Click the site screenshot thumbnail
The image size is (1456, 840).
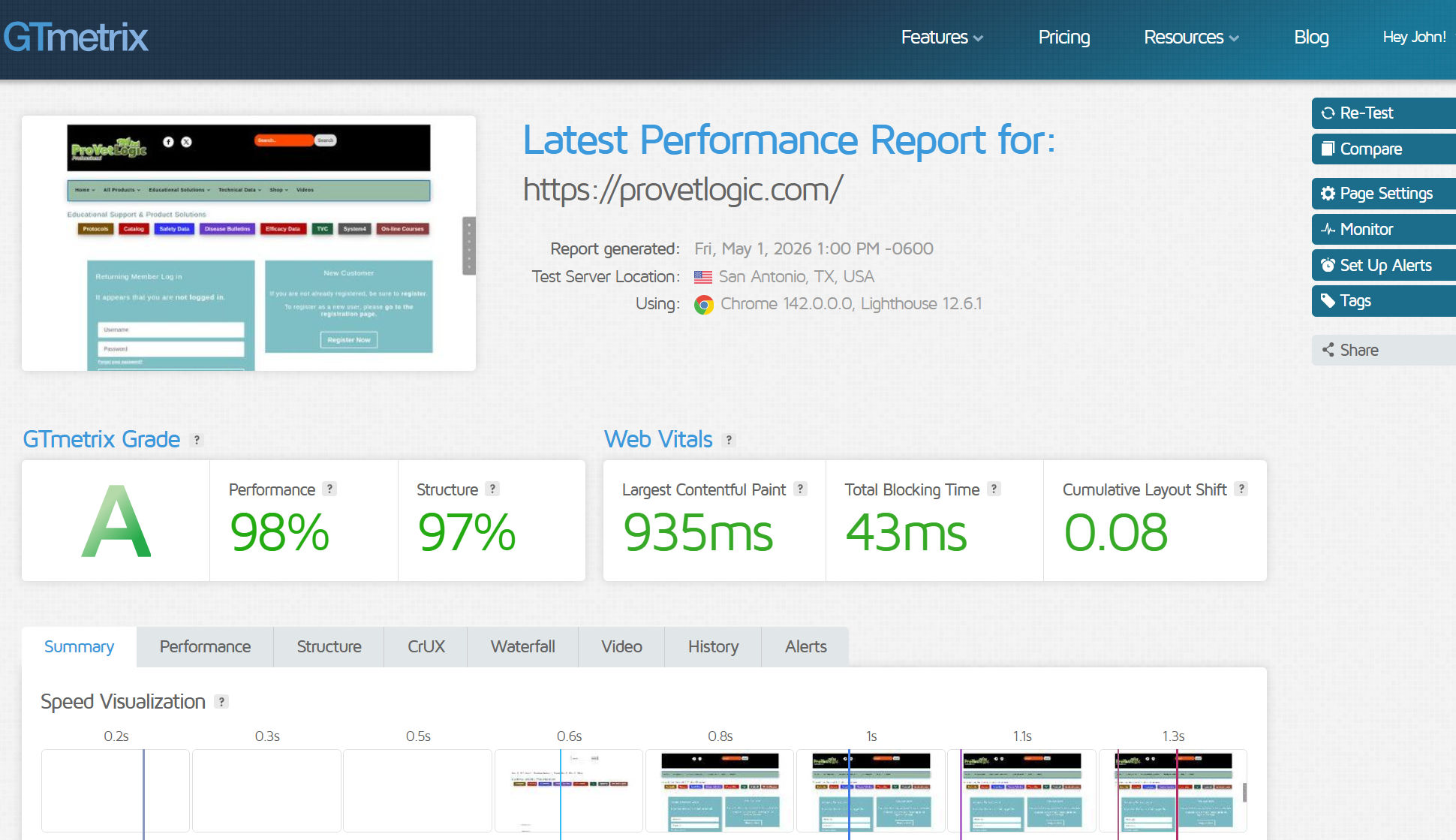[x=248, y=243]
